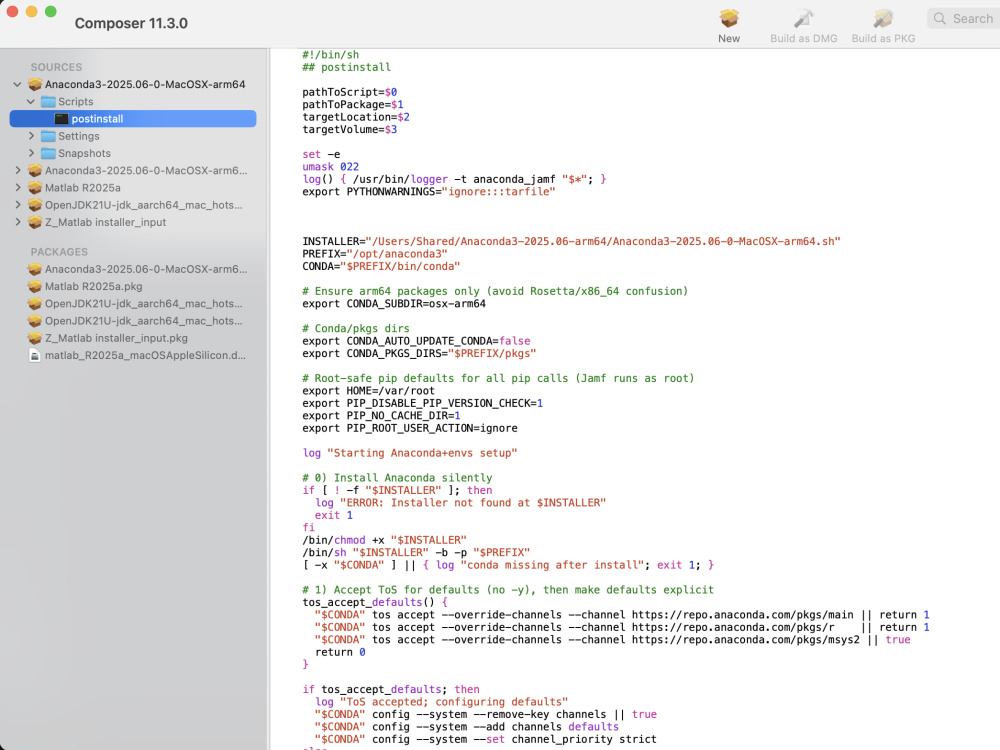Click the matlab_R2025a_macOSAppleSilicon disk image icon
1000x750 pixels.
(x=35, y=355)
